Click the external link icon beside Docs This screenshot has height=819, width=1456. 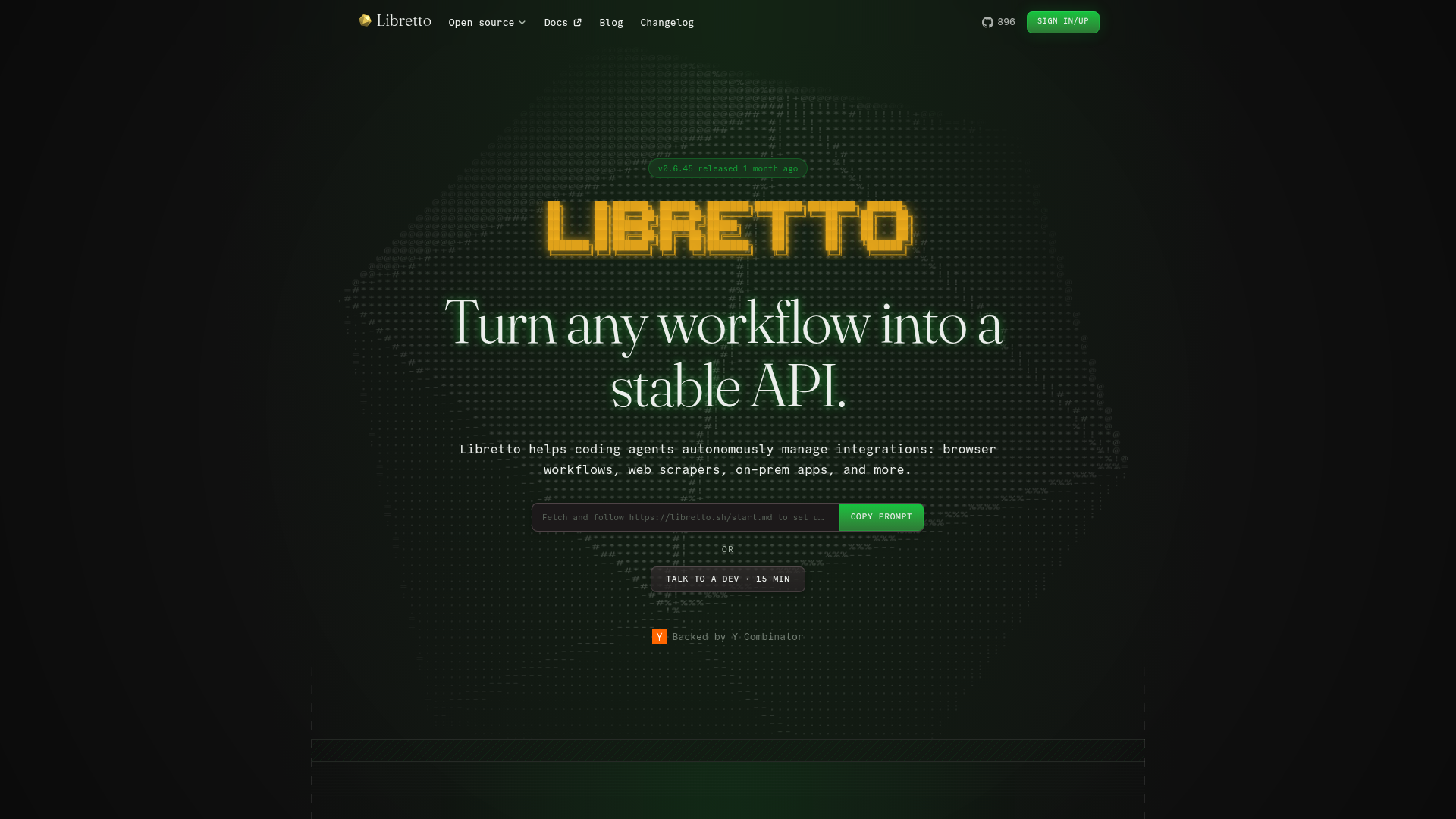(x=577, y=23)
